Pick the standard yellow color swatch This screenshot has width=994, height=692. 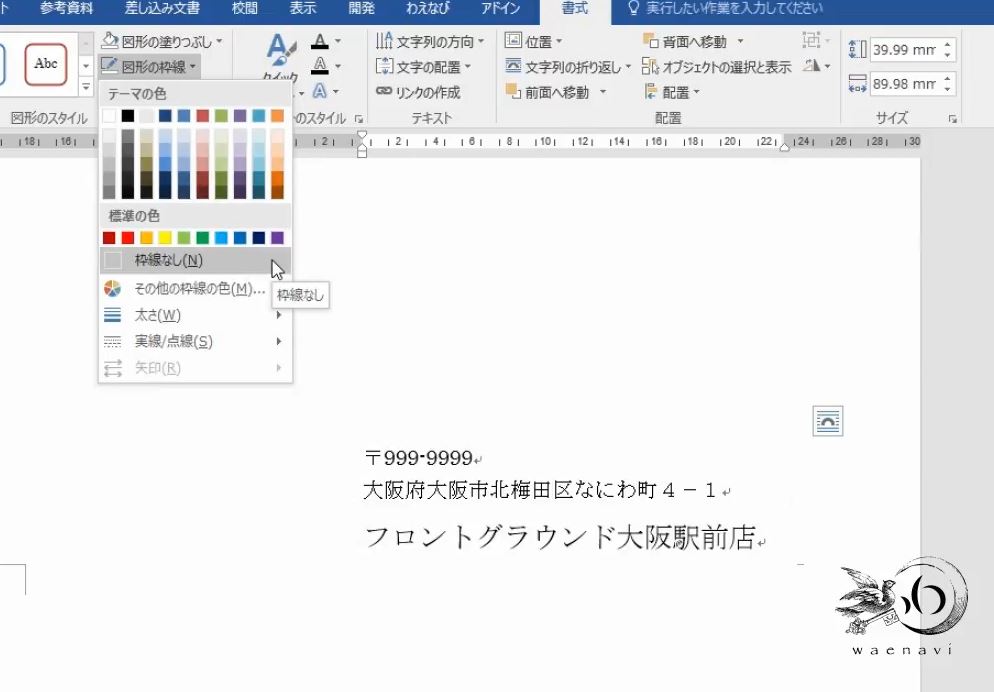tap(165, 238)
